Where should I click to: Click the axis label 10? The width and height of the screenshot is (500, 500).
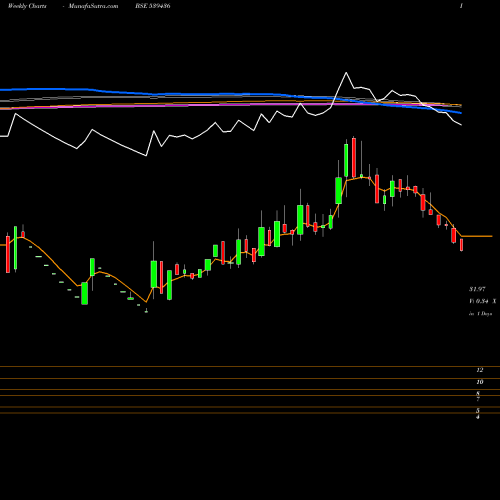click(480, 382)
